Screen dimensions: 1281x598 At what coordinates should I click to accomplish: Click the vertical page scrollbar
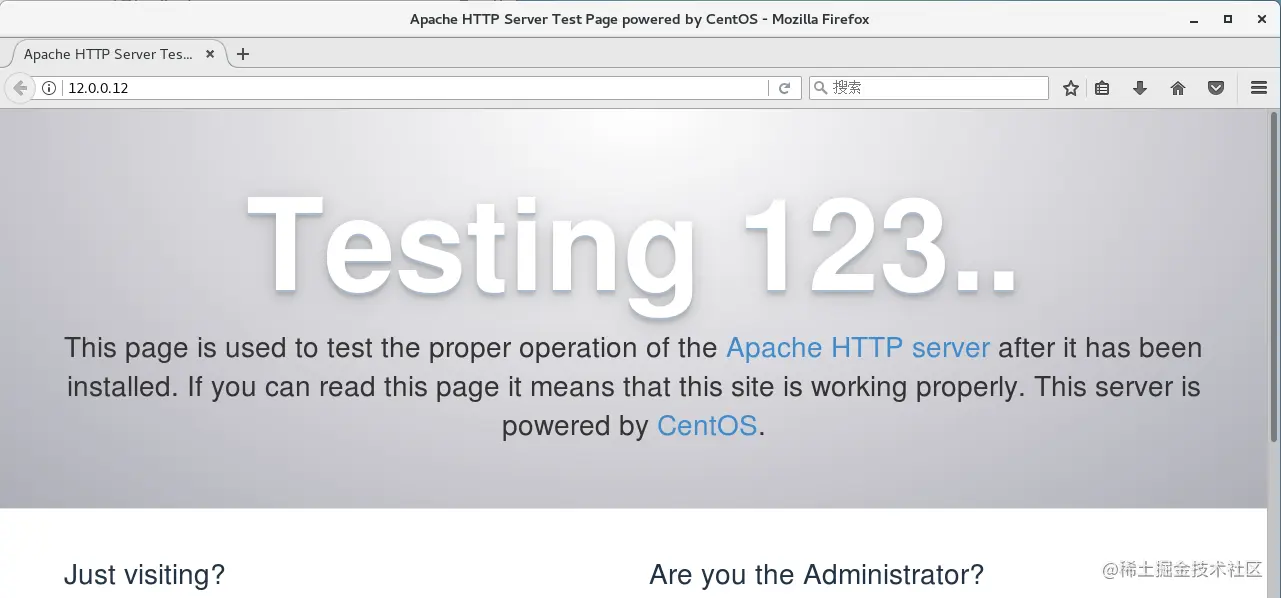click(1274, 280)
